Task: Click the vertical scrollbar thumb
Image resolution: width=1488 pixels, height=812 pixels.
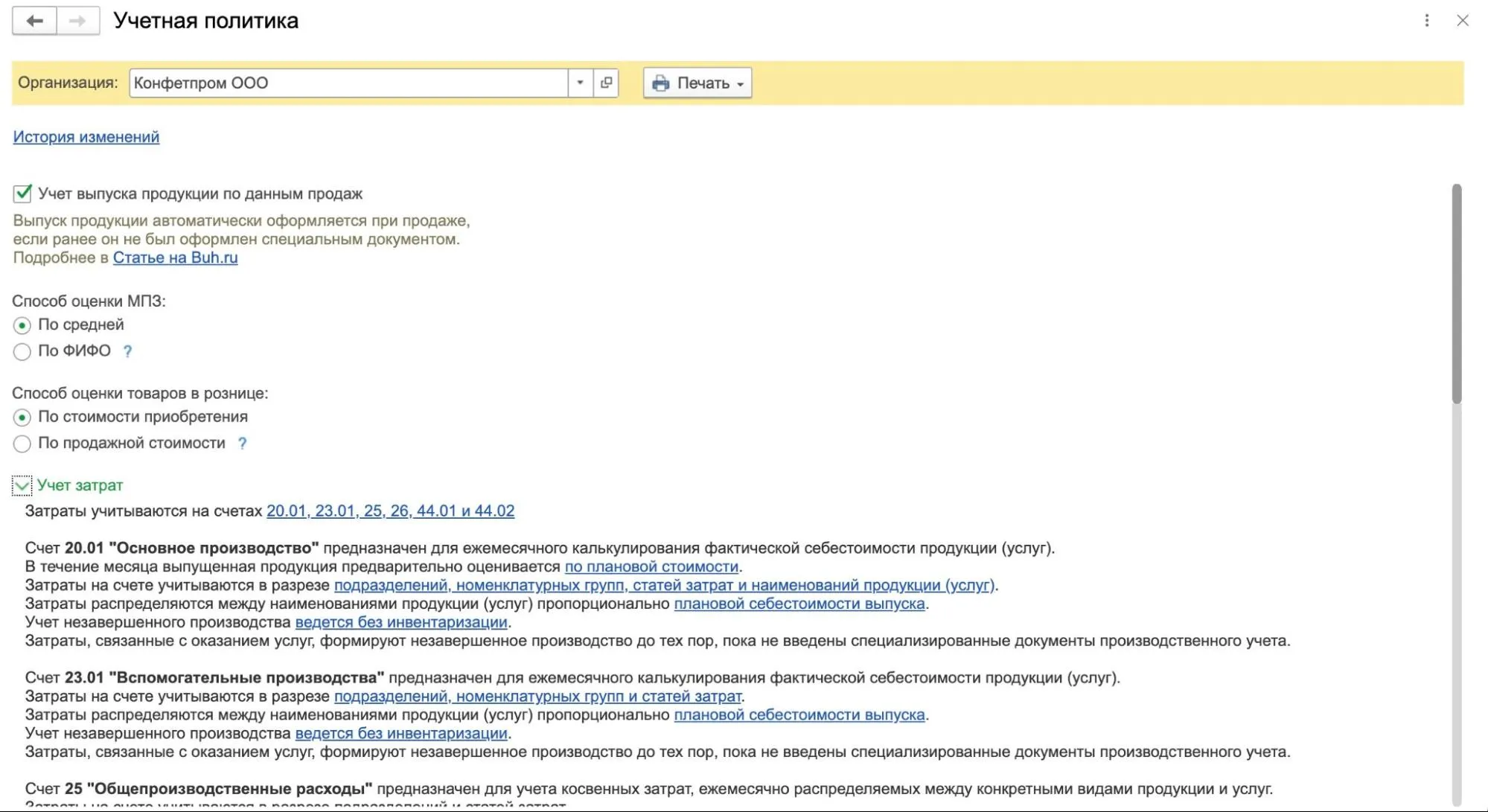Action: pos(1456,294)
